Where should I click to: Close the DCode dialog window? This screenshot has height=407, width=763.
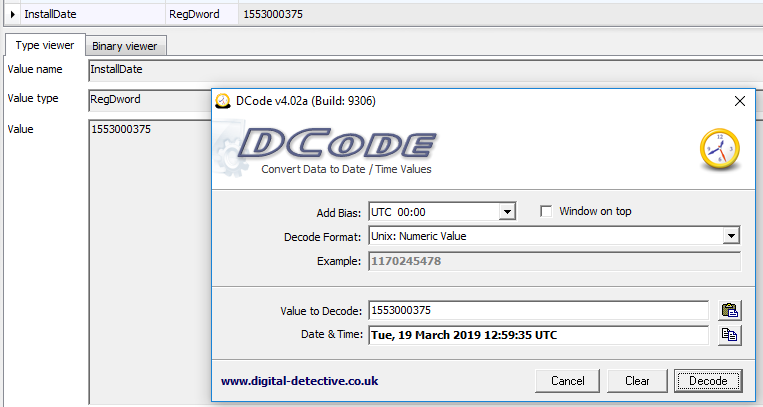[x=740, y=101]
